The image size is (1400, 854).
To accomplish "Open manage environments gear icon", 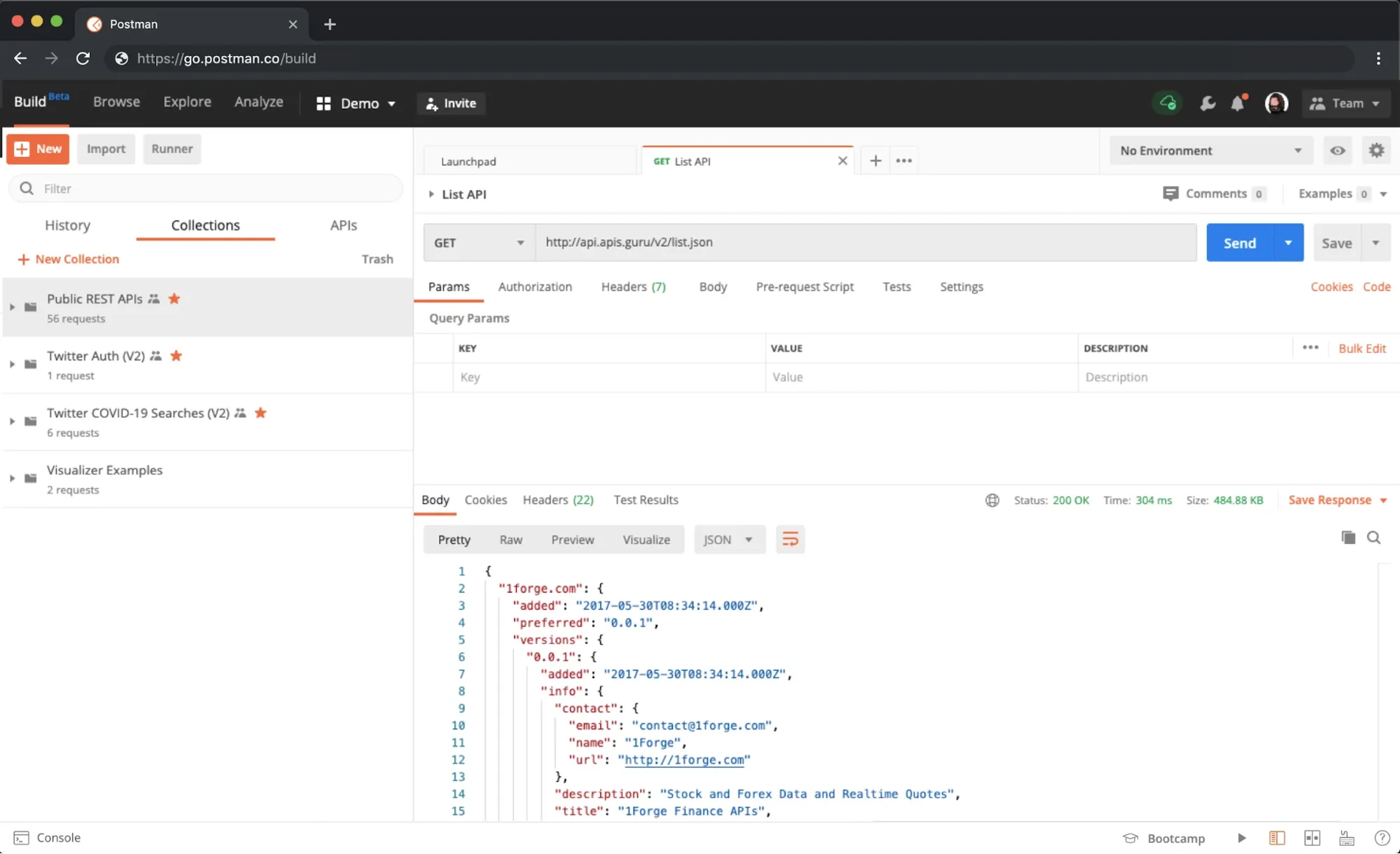I will 1376,150.
